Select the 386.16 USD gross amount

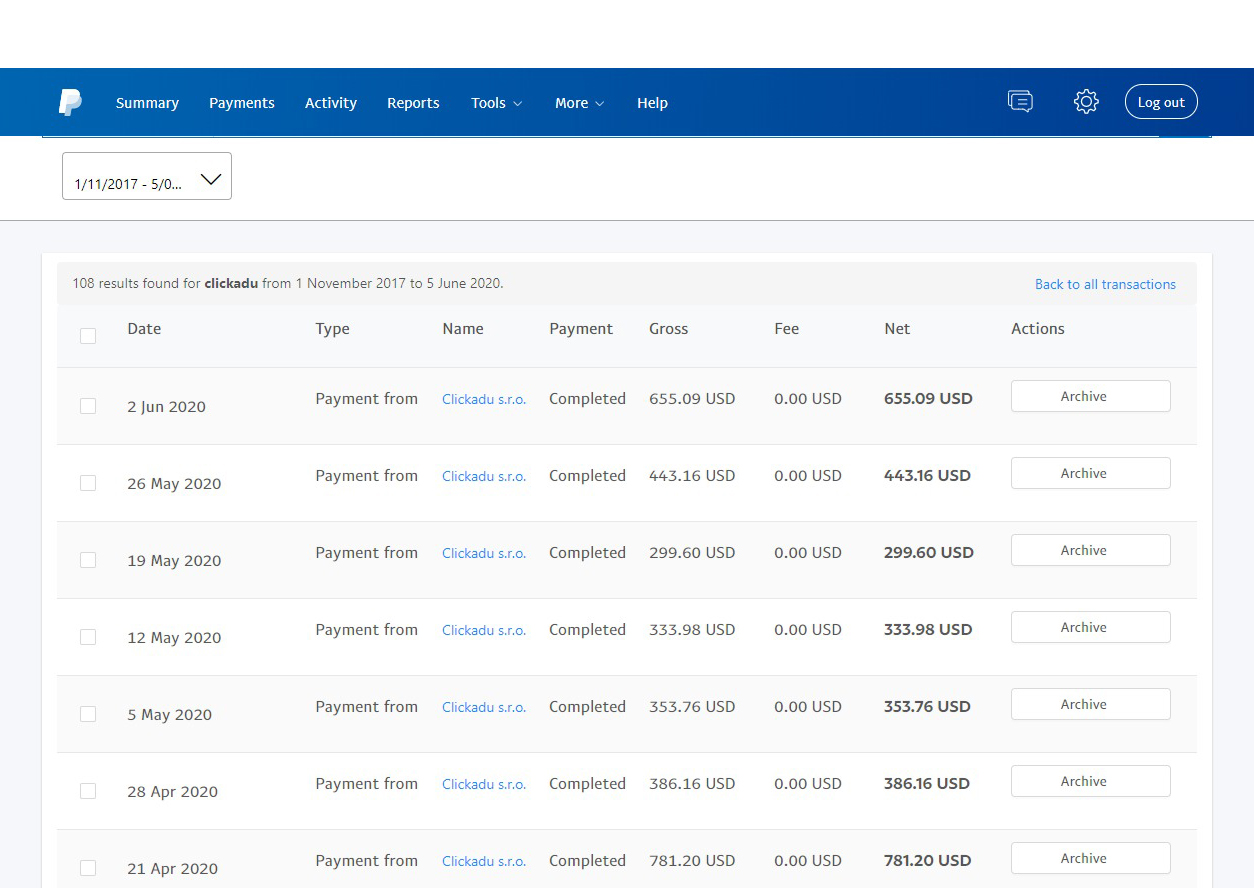pos(692,784)
